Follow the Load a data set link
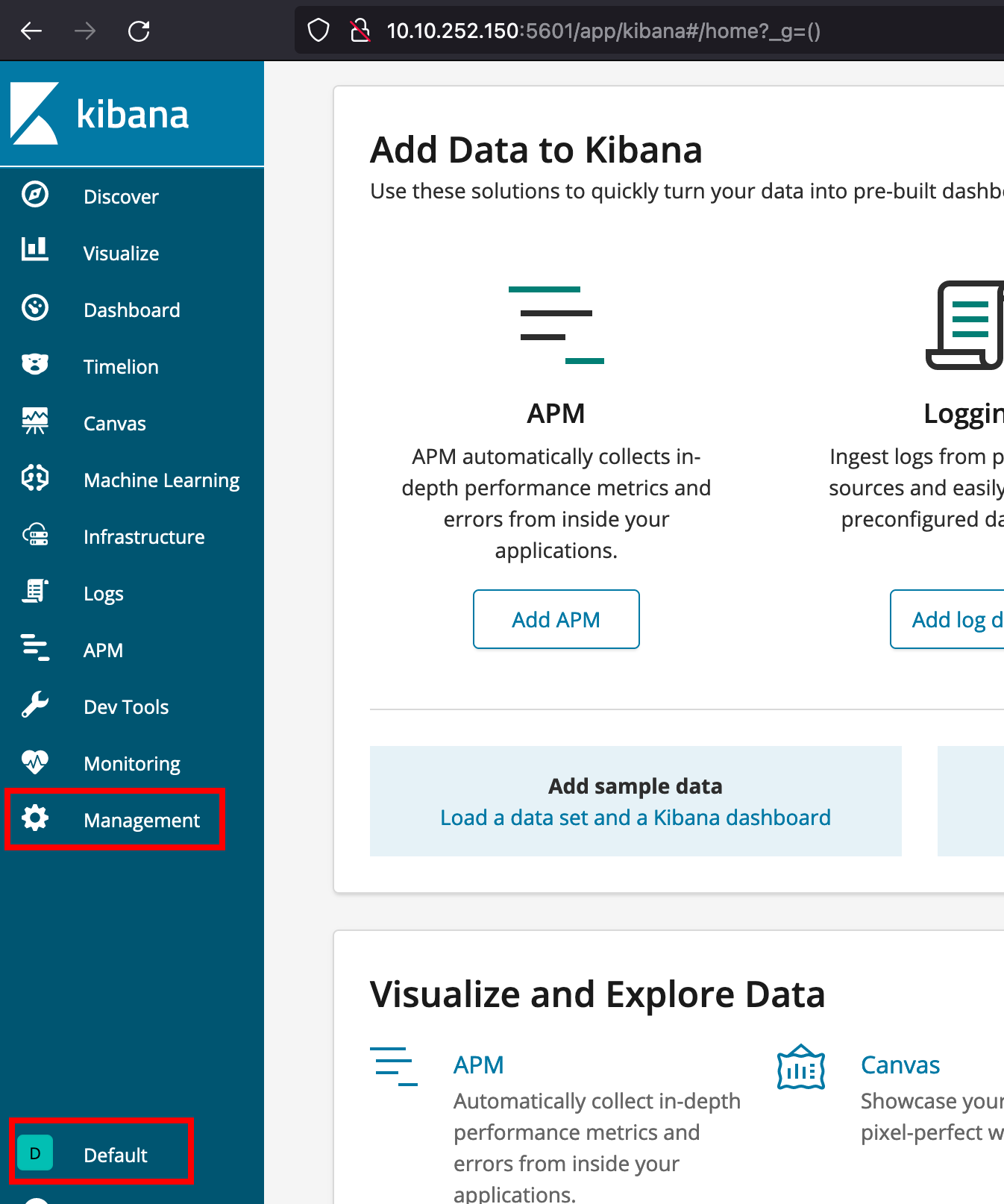The height and width of the screenshot is (1204, 1004). tap(635, 818)
